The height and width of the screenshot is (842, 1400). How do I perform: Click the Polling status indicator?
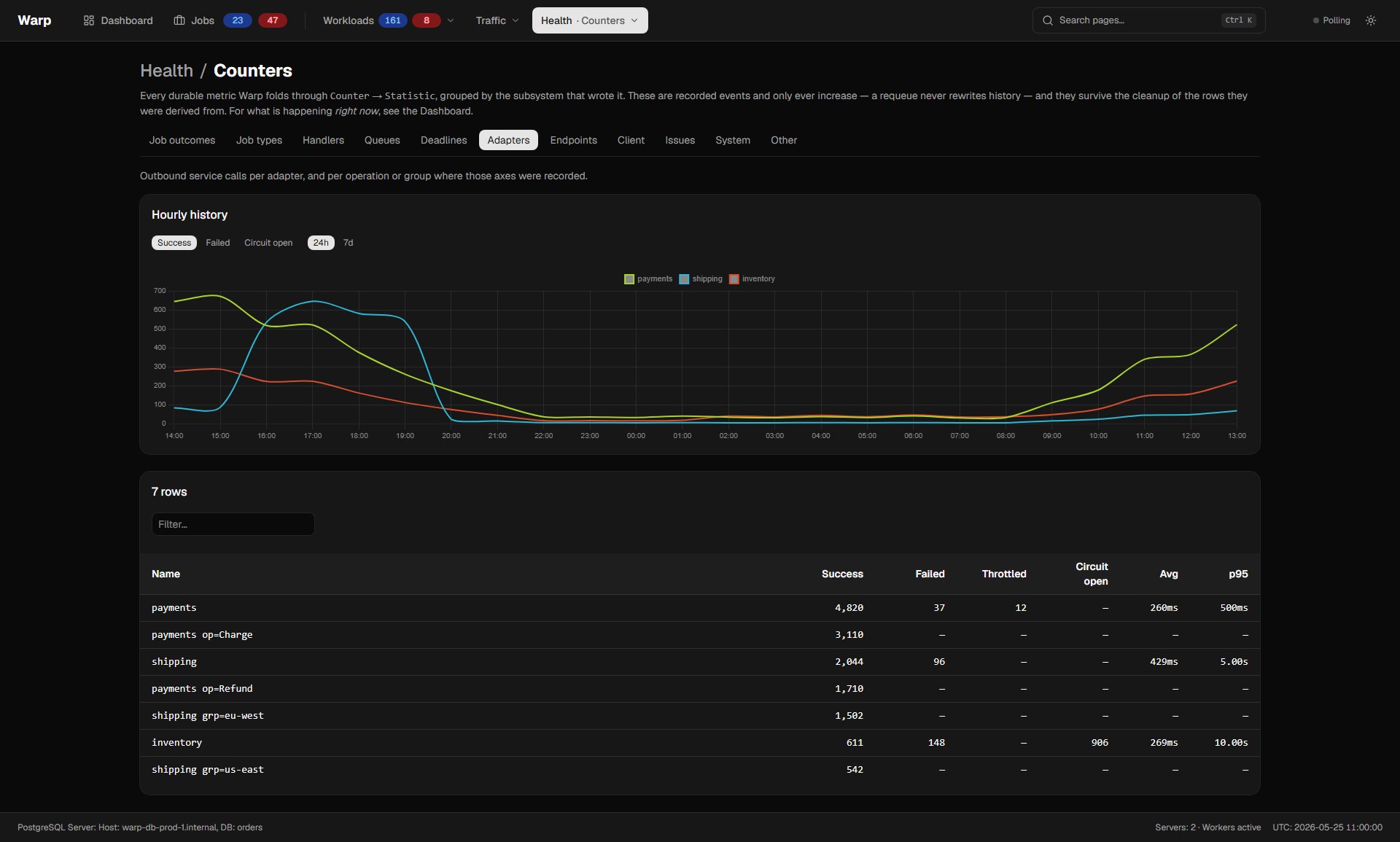[1331, 20]
